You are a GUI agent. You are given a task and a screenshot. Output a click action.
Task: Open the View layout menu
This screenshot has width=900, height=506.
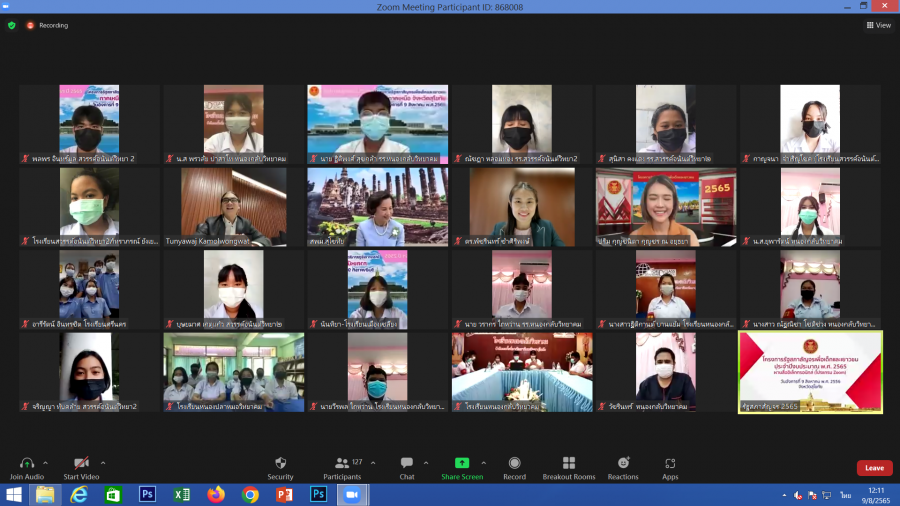click(x=878, y=25)
